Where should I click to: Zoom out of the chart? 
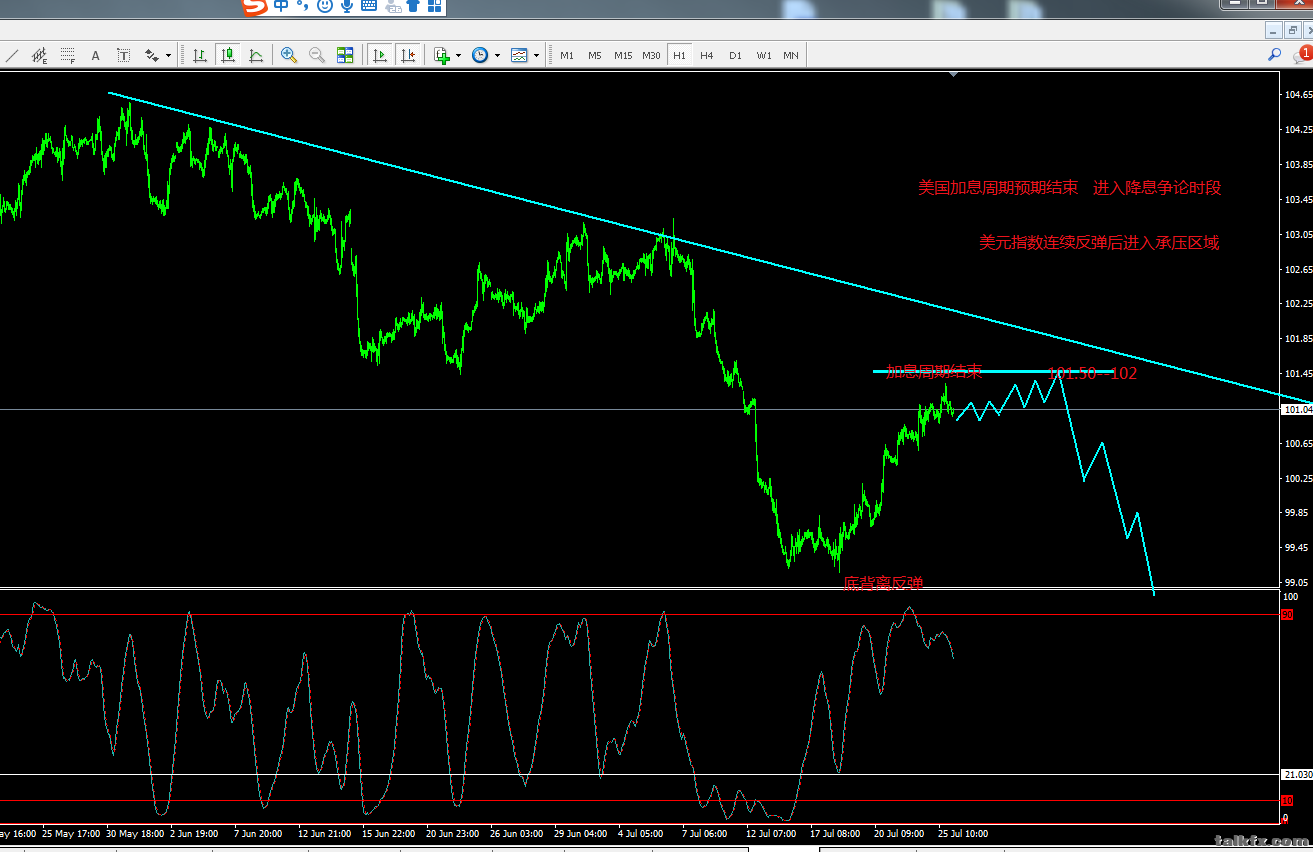click(x=317, y=55)
